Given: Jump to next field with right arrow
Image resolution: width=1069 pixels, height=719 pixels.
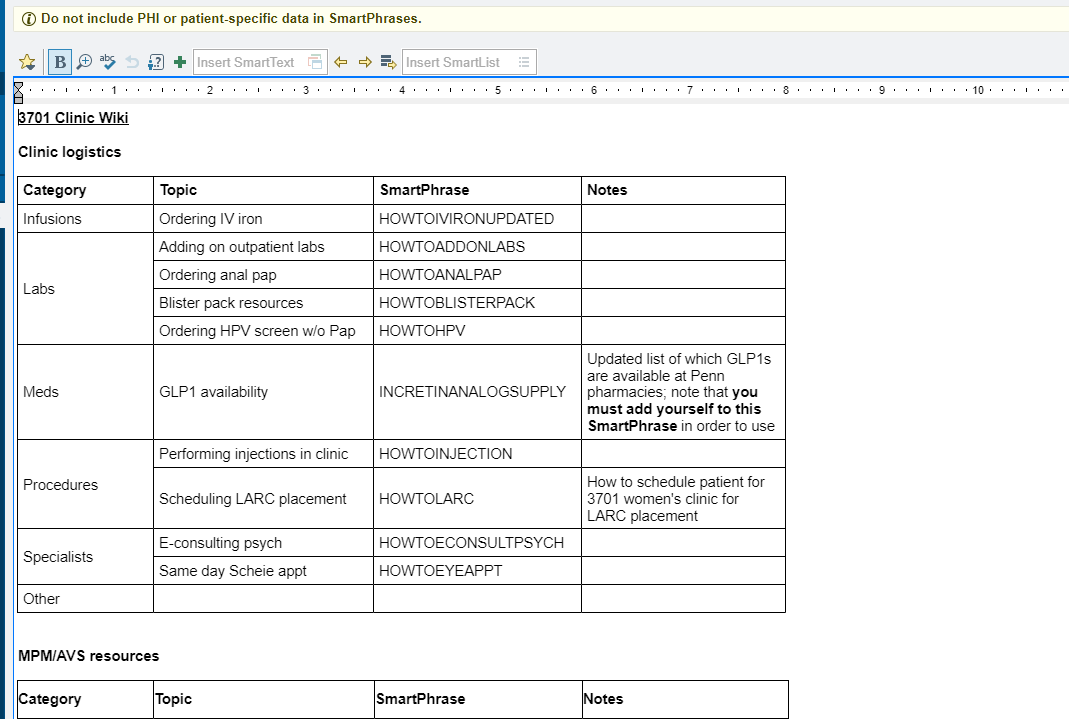Looking at the screenshot, I should (365, 62).
